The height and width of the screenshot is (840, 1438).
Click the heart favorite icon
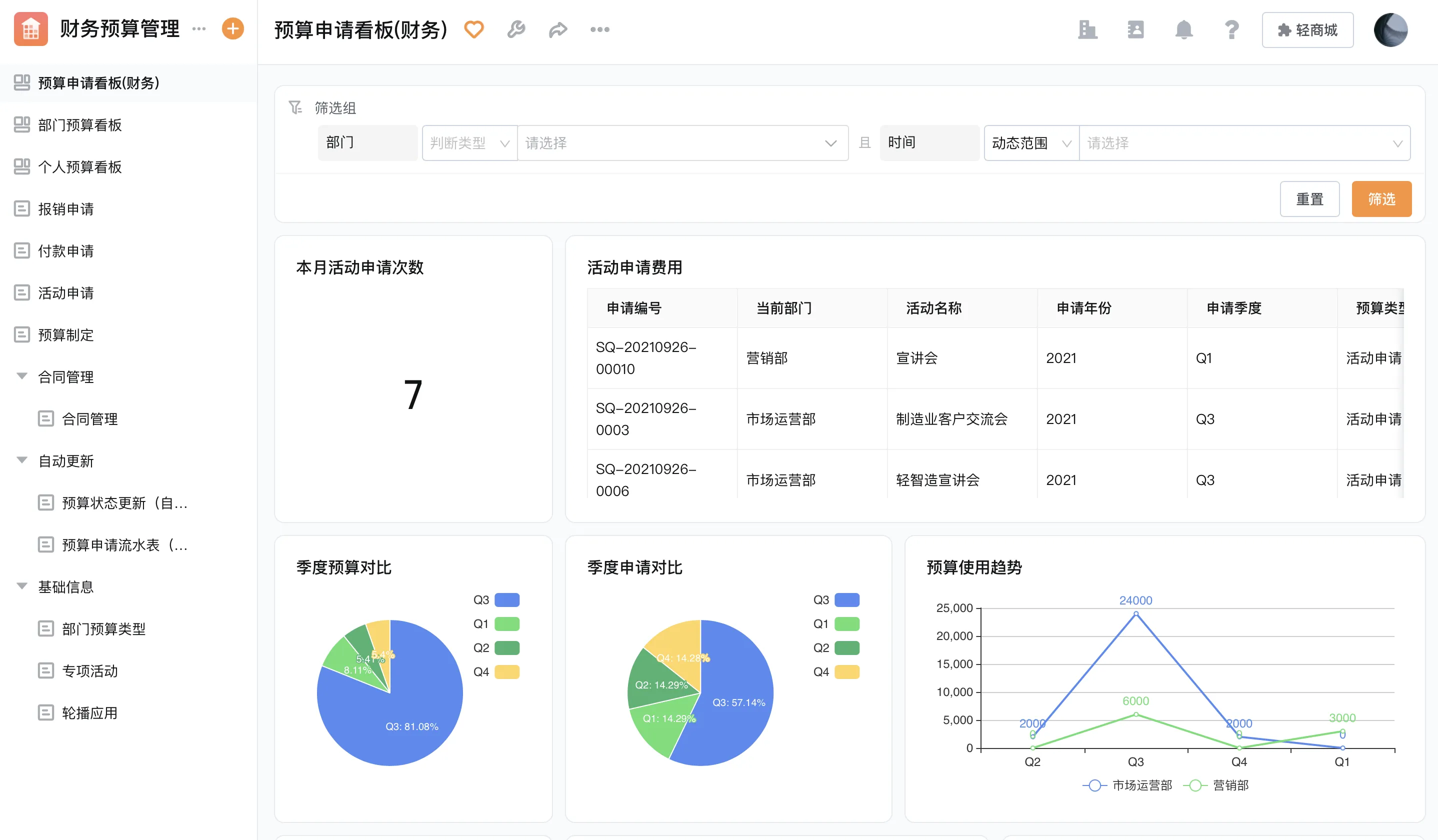pos(473,29)
